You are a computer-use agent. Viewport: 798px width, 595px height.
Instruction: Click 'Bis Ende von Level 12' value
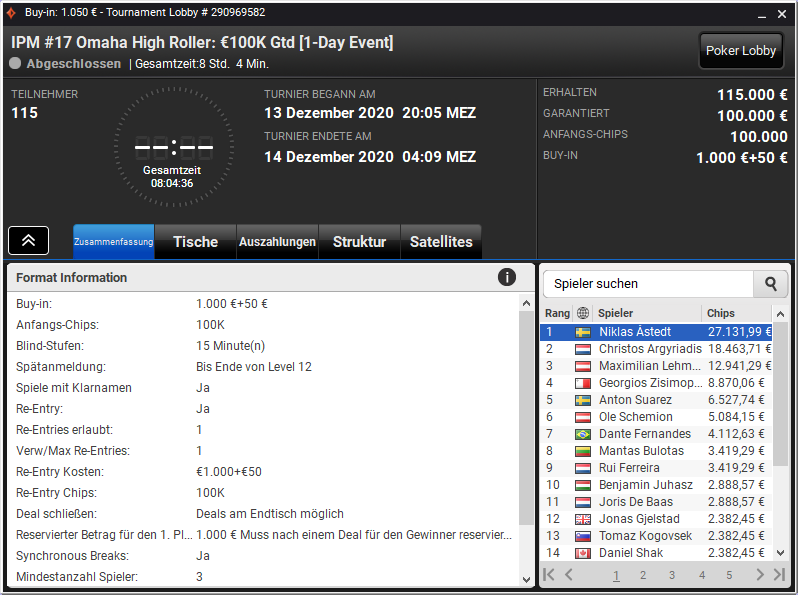point(253,367)
